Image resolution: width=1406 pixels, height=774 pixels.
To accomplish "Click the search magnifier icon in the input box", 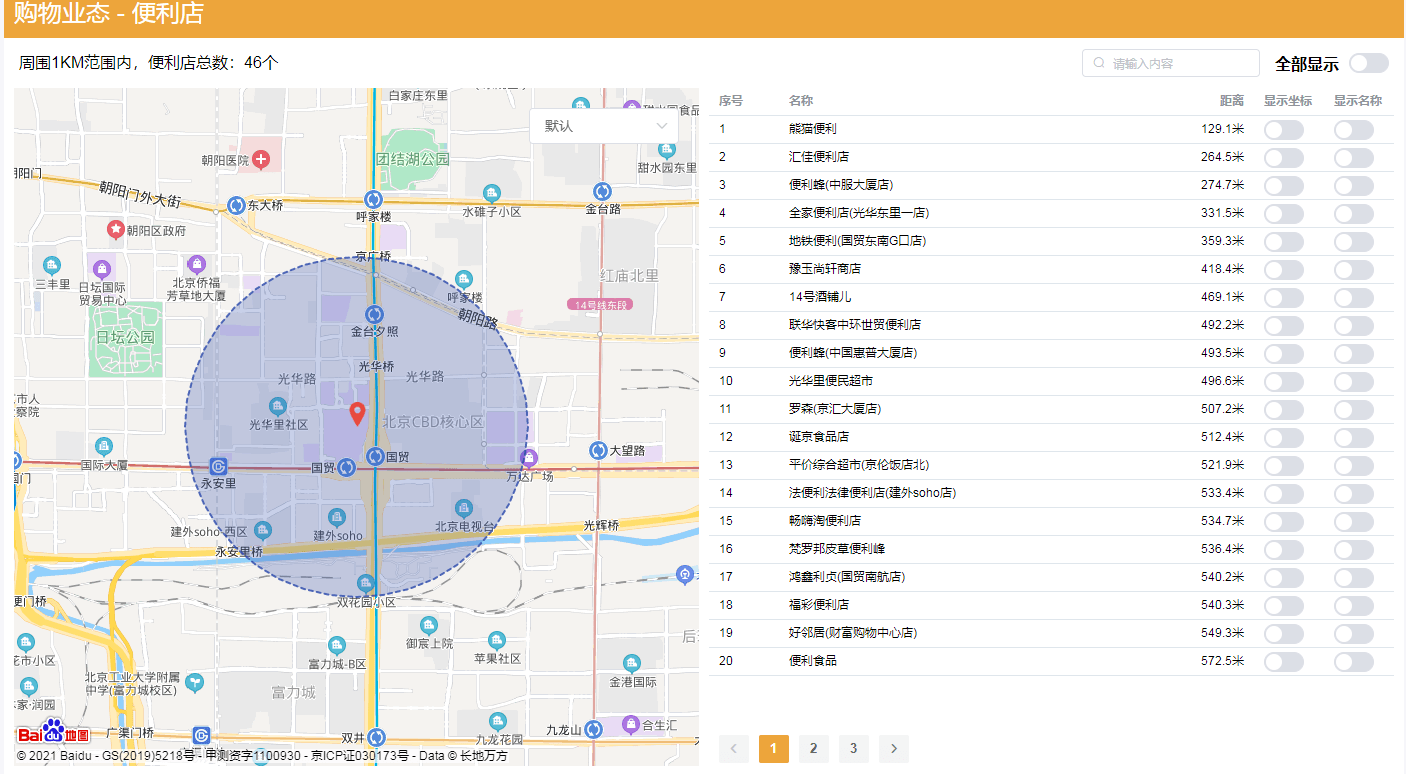I will (x=1099, y=63).
